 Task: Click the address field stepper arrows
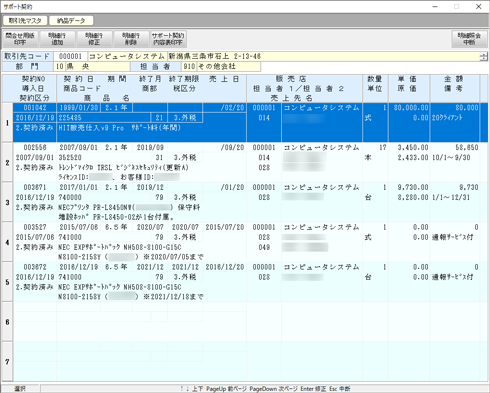(x=483, y=57)
